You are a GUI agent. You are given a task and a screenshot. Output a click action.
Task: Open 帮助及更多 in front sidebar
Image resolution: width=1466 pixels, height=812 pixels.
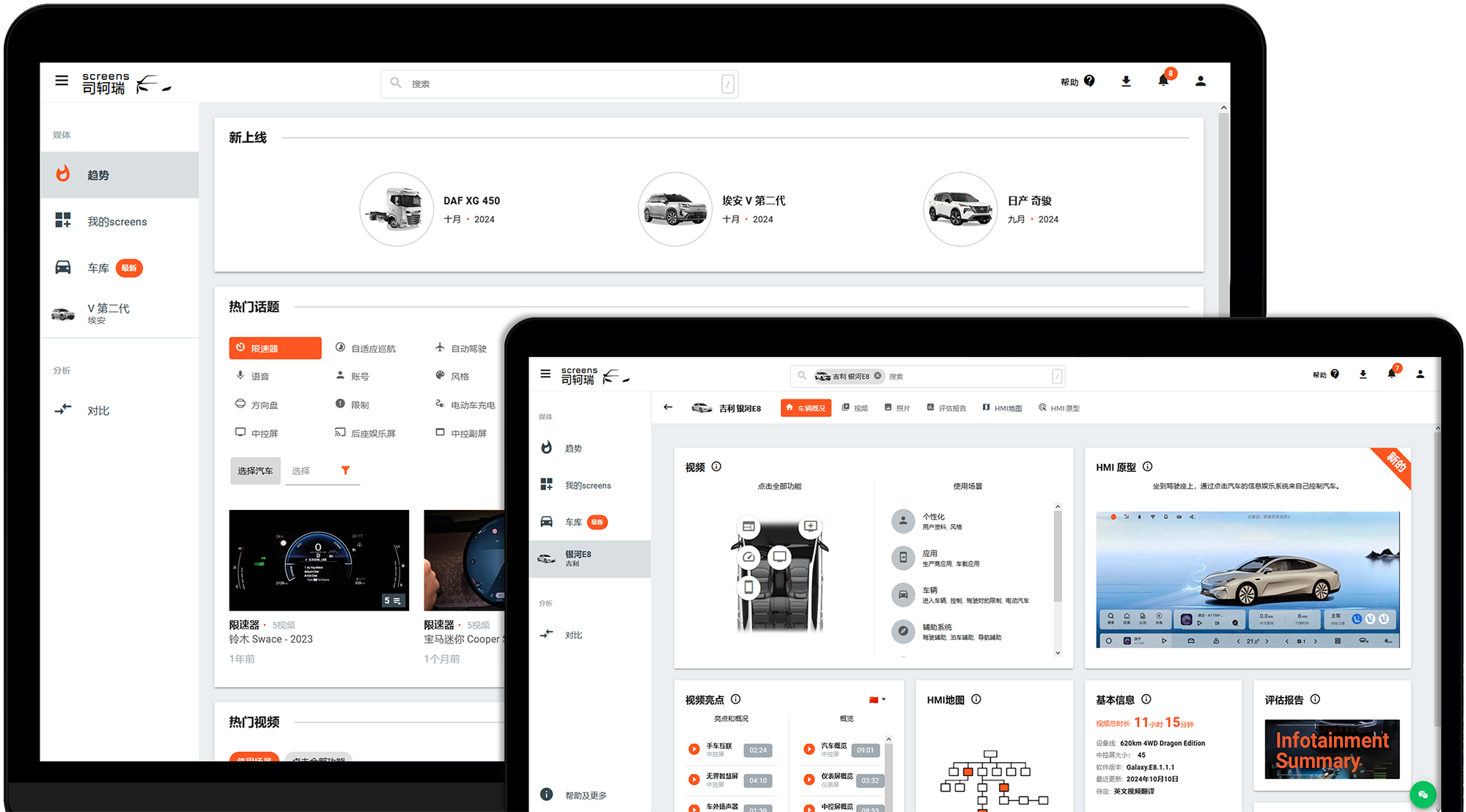tap(590, 794)
